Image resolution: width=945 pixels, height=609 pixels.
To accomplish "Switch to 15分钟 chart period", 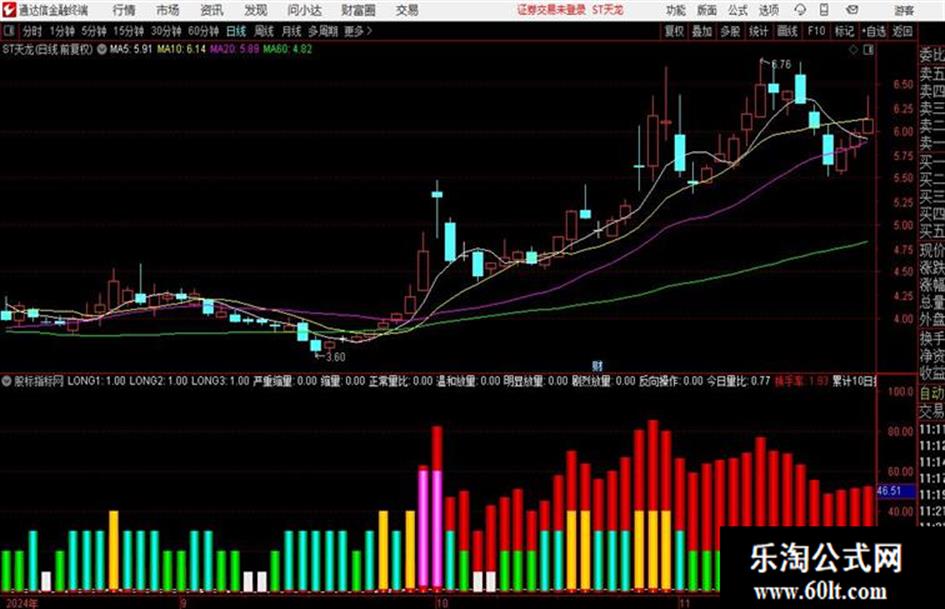I will click(x=128, y=31).
